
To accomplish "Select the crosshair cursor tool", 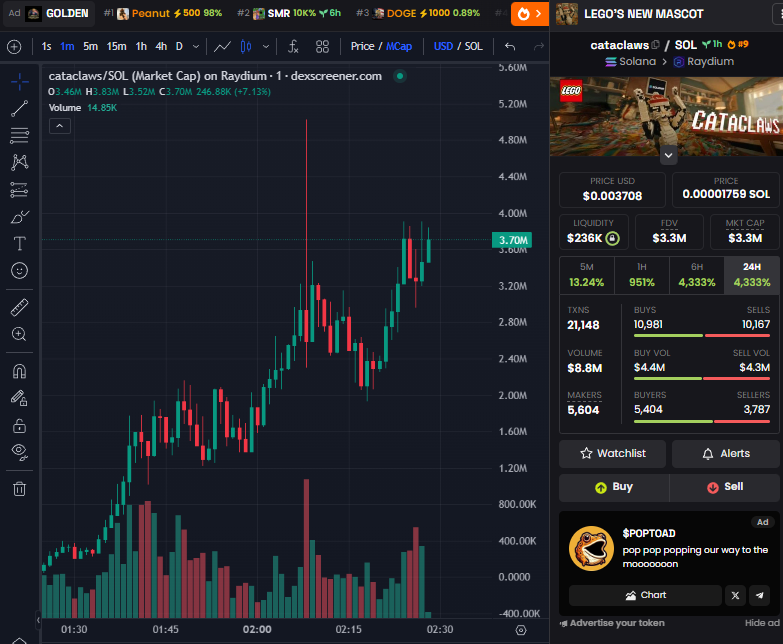I will pos(19,81).
